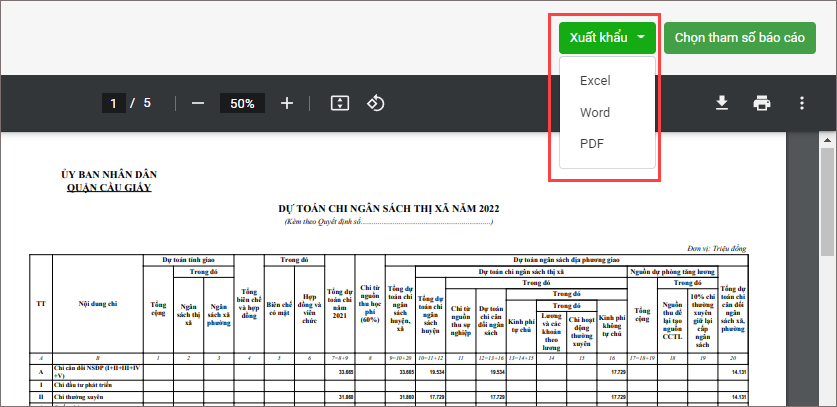Image resolution: width=837 pixels, height=407 pixels.
Task: Click the Chọn tham số báo cáo button
Action: coord(739,37)
